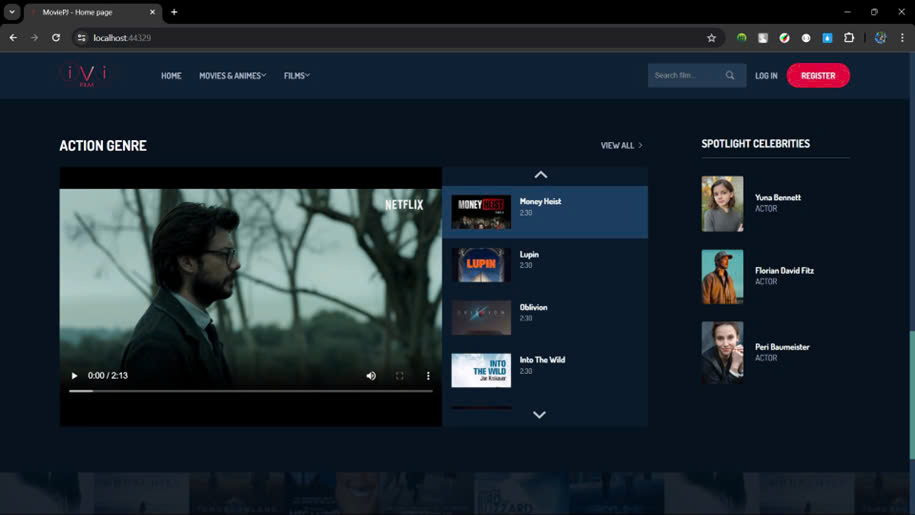Viewport: 915px width, 515px height.
Task: Show previous items with up chevron
Action: [x=541, y=174]
